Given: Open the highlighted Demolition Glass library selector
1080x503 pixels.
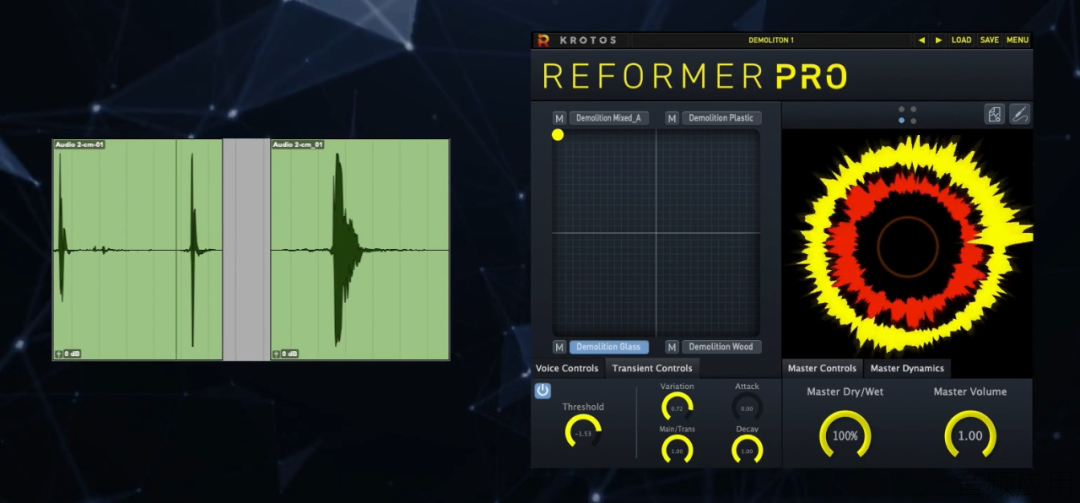Looking at the screenshot, I should pos(608,347).
